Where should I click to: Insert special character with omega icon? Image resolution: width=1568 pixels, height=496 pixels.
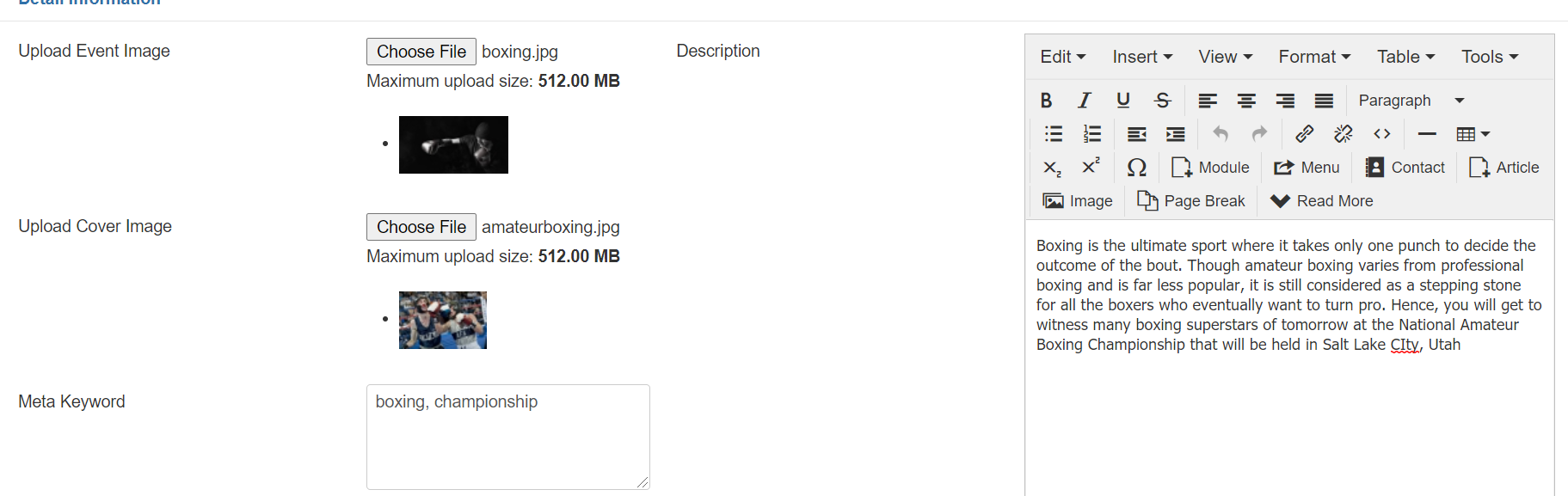tap(1137, 168)
